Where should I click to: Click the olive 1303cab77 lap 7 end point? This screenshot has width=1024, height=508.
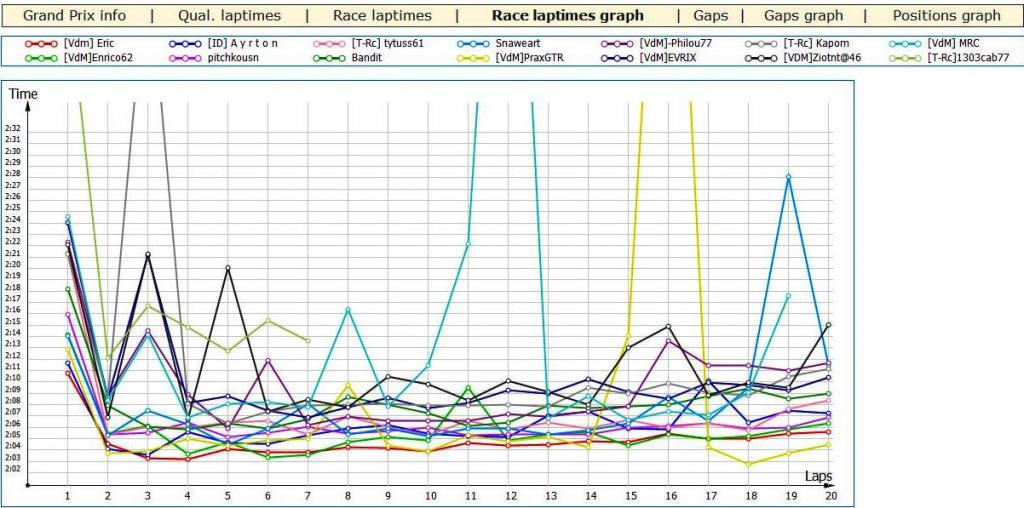[x=308, y=340]
